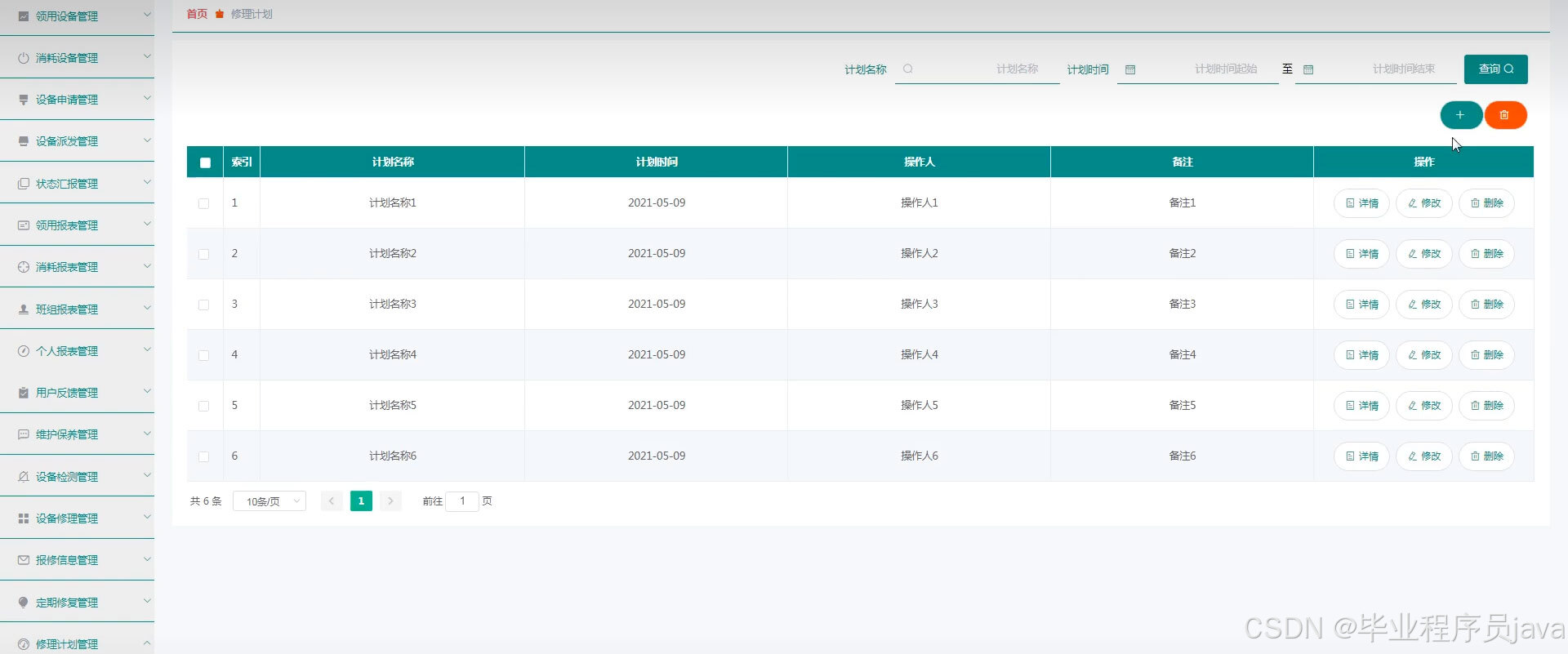
Task: Check the checkbox for row 计划名称2
Action: pos(203,254)
